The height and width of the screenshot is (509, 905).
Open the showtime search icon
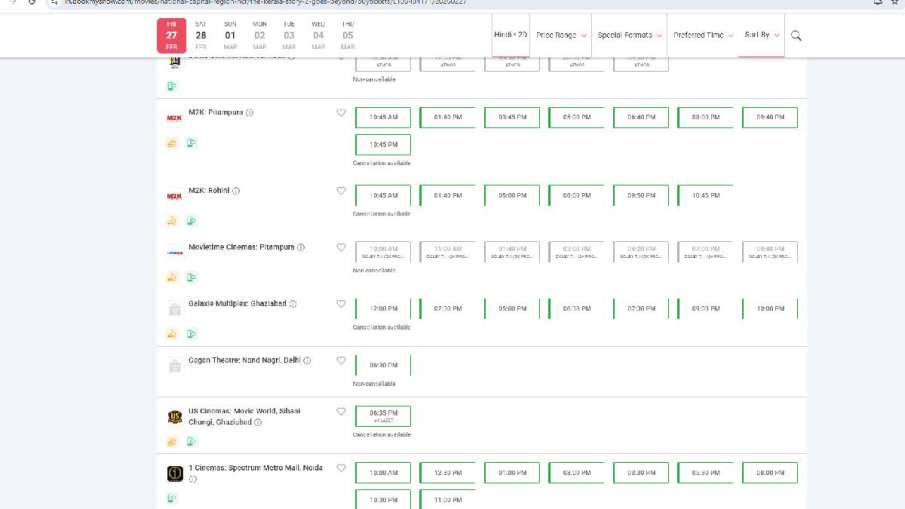[796, 36]
